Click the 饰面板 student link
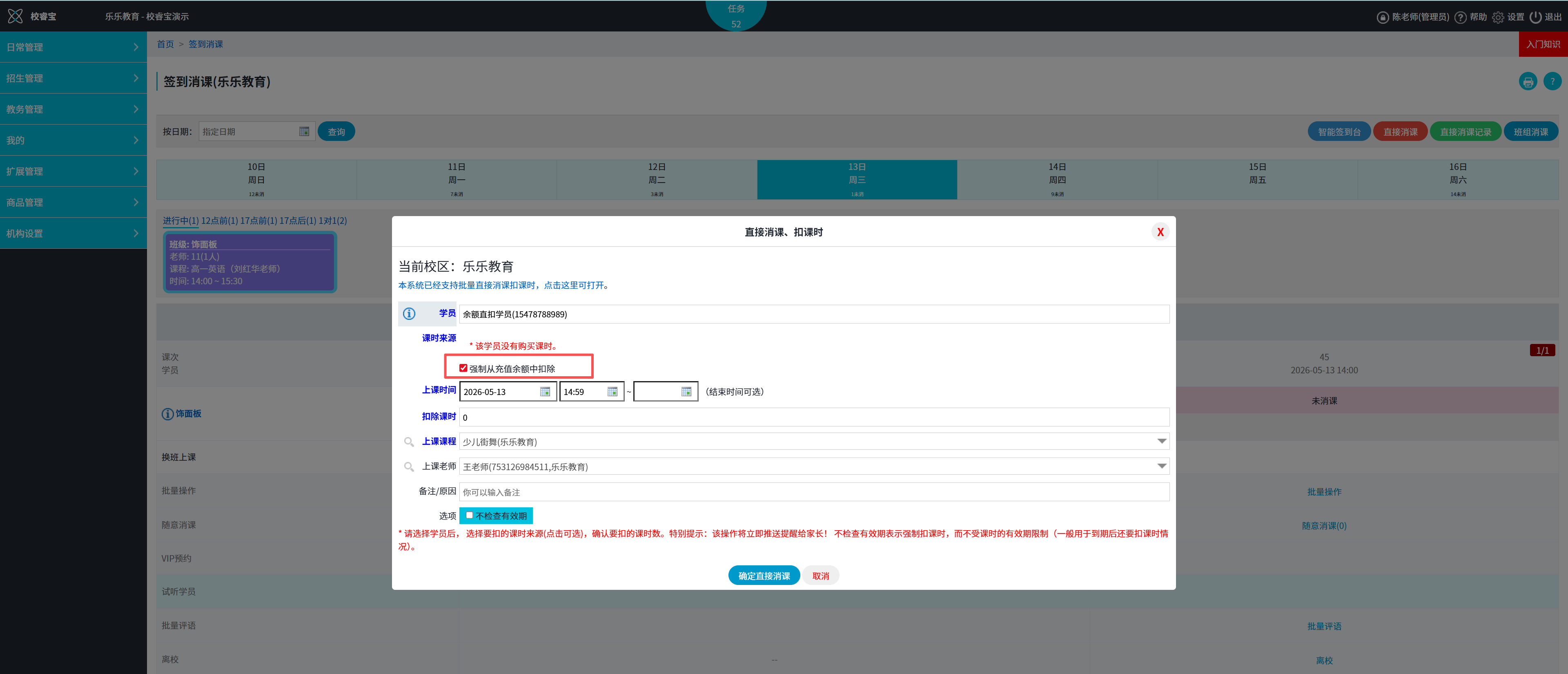 (x=188, y=413)
